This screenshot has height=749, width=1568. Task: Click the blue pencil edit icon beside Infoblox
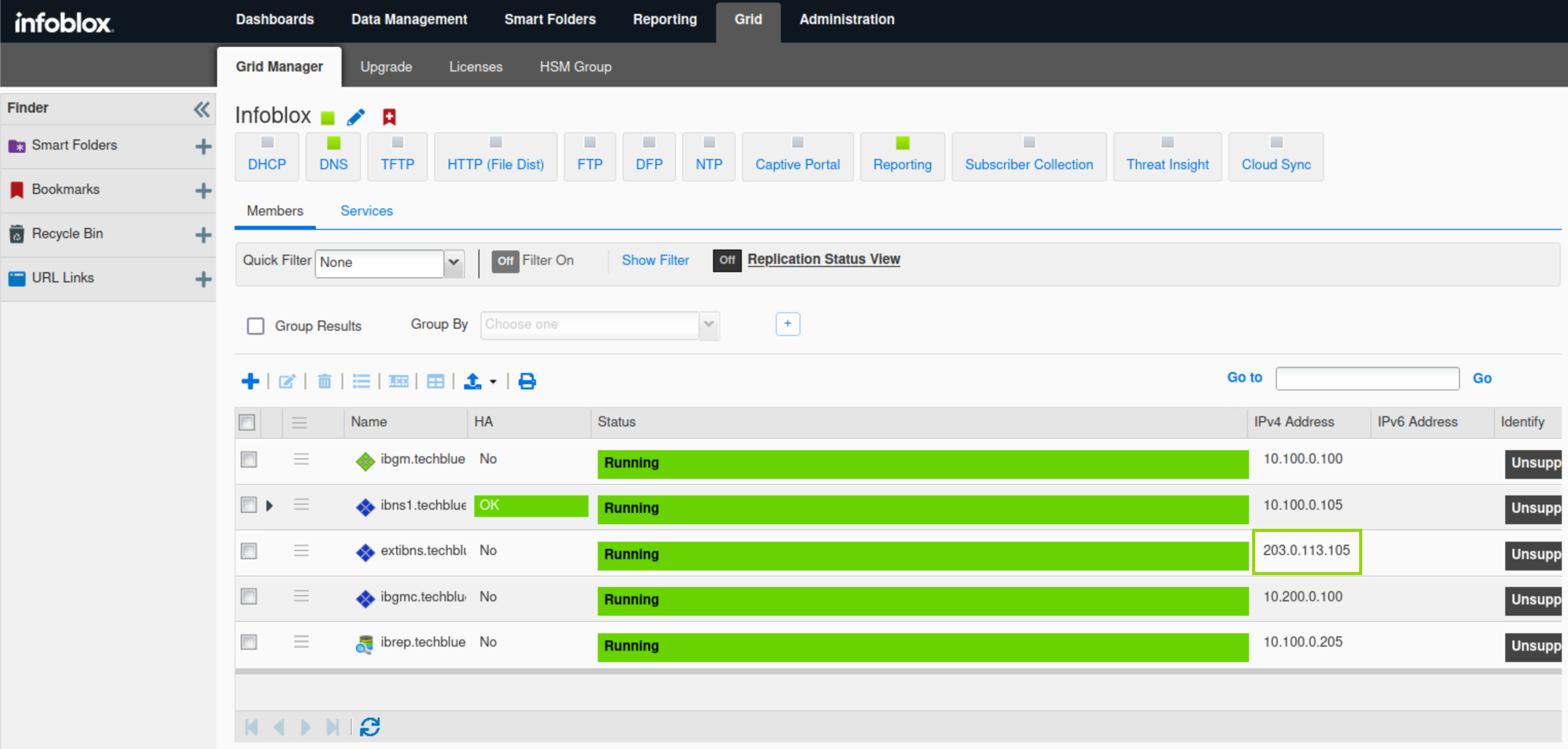[356, 116]
